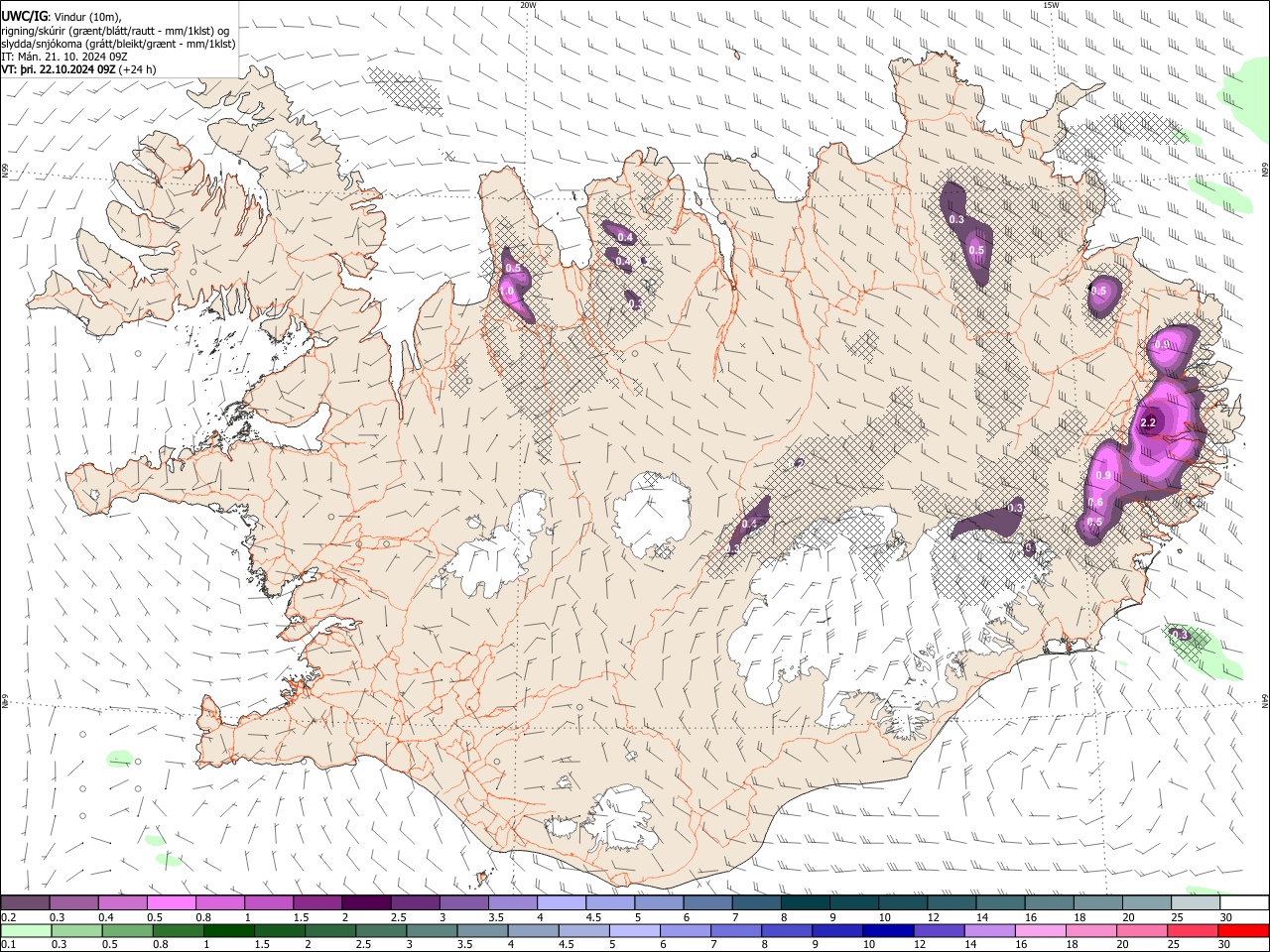
Task: Click the '2.2' precipitation value in the east
Action: tap(1149, 422)
